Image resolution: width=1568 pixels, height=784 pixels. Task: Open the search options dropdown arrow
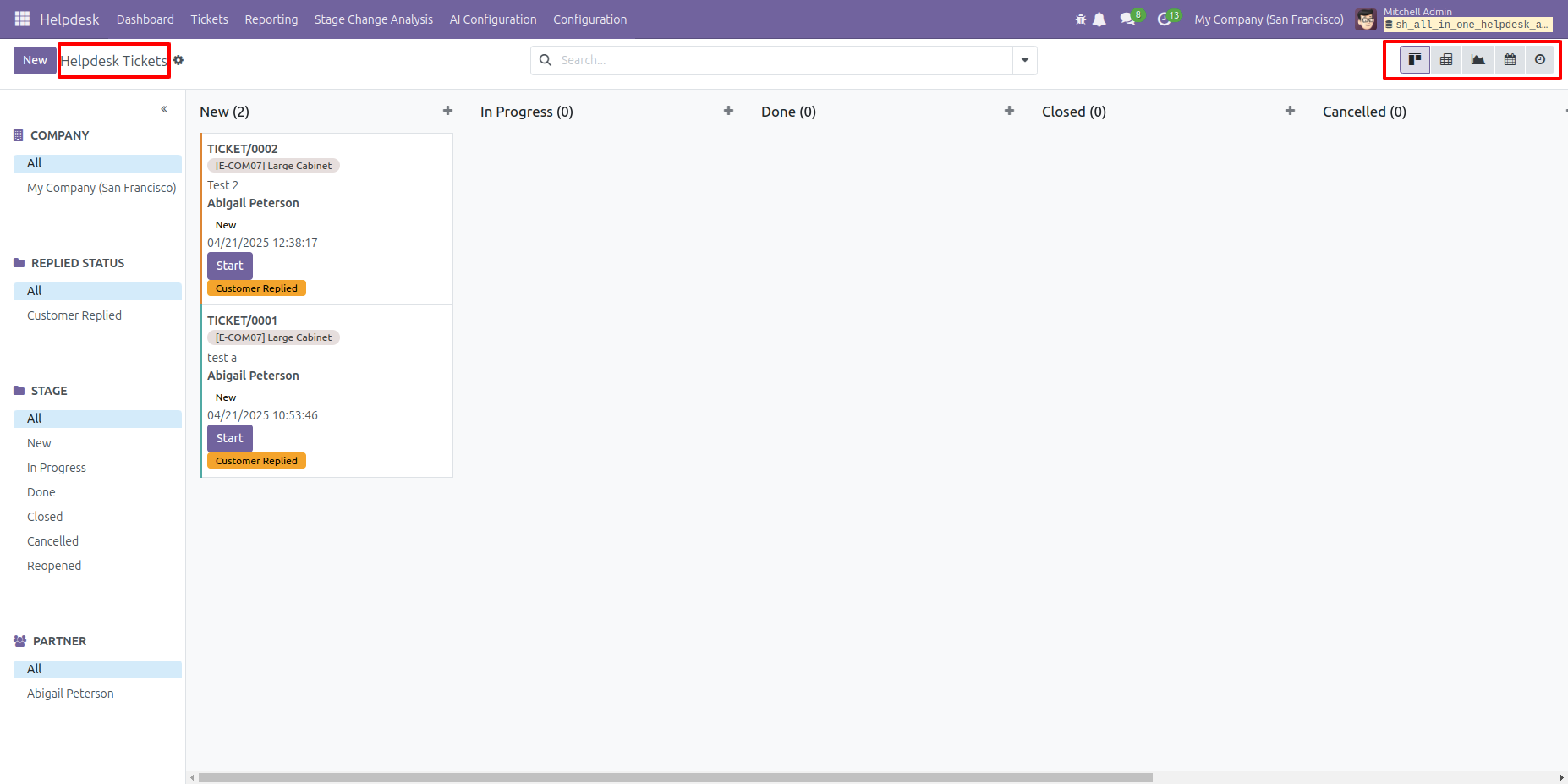tap(1025, 60)
